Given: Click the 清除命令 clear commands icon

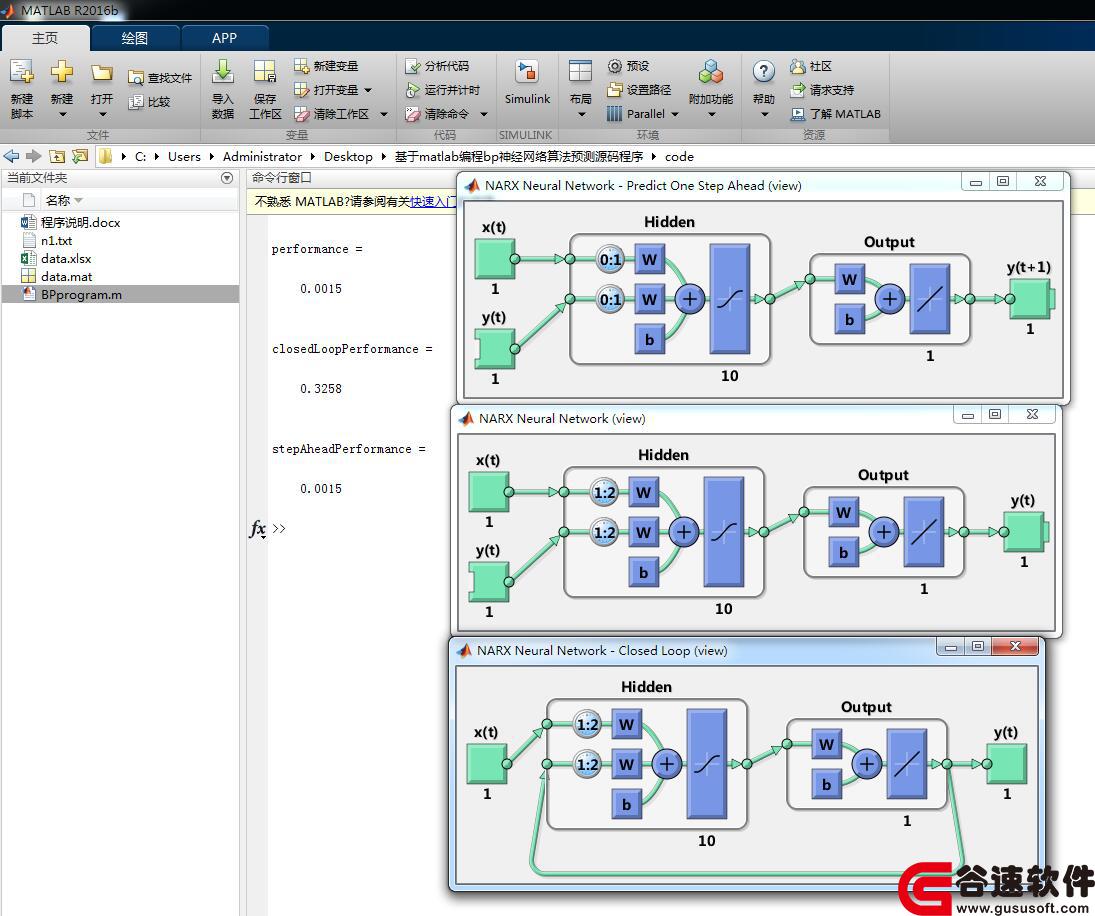Looking at the screenshot, I should 412,114.
